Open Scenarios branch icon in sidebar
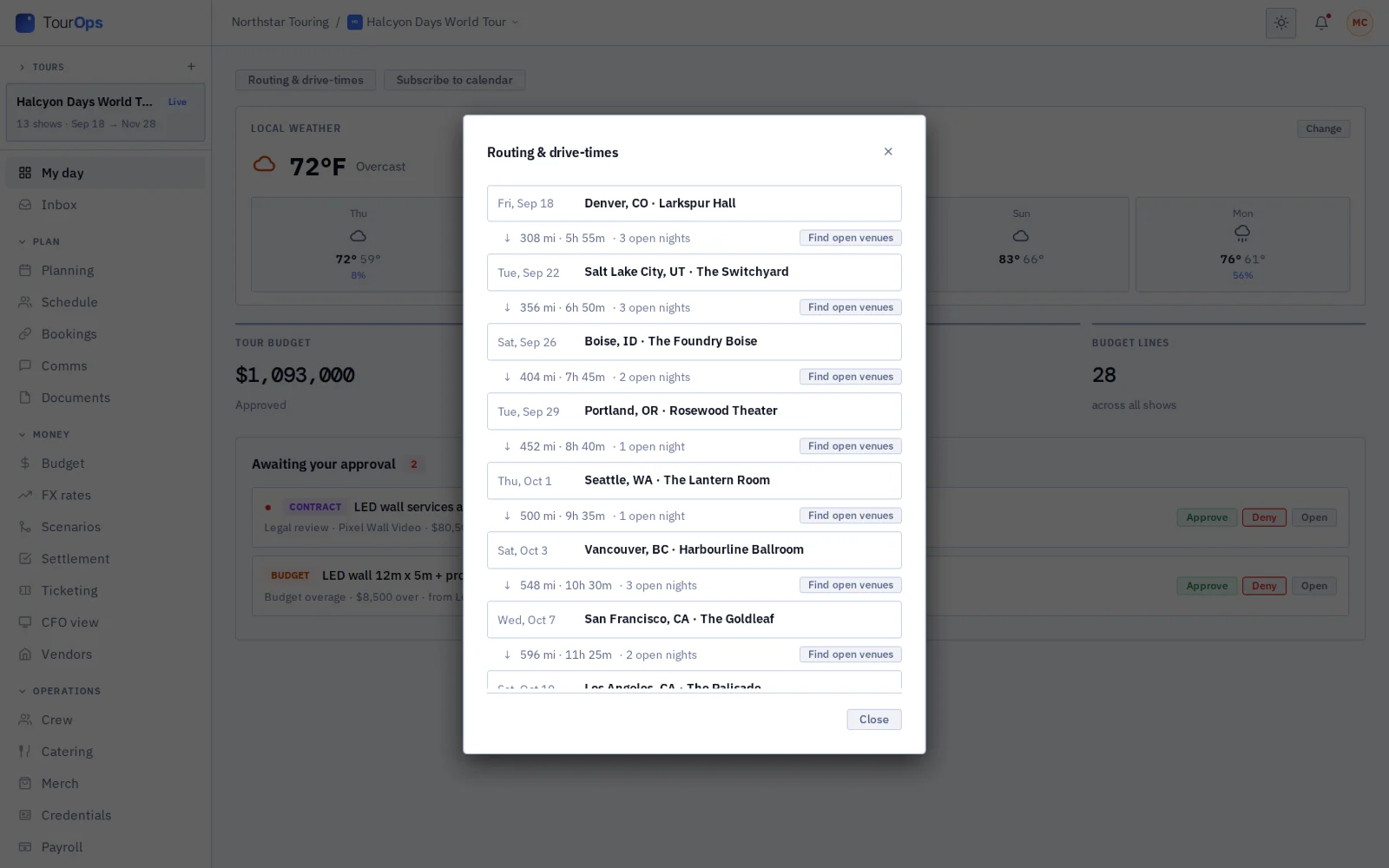This screenshot has width=1389, height=868. point(25,527)
